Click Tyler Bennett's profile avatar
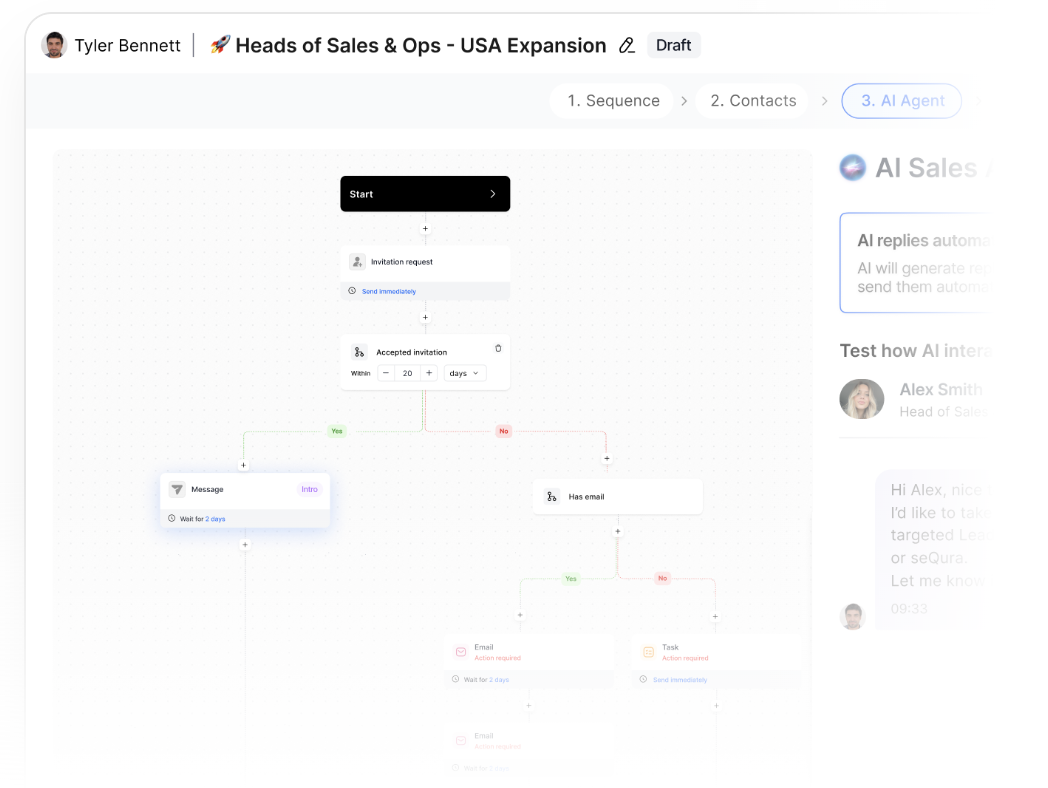 (54, 45)
